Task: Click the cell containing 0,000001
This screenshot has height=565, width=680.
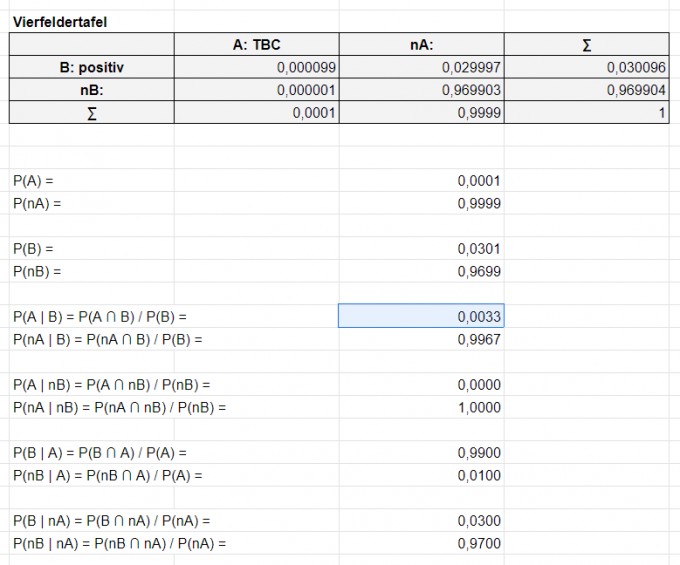Action: coord(256,90)
